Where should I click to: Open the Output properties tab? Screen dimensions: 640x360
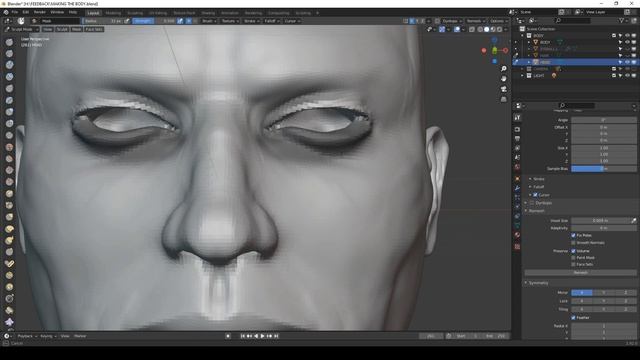(517, 139)
